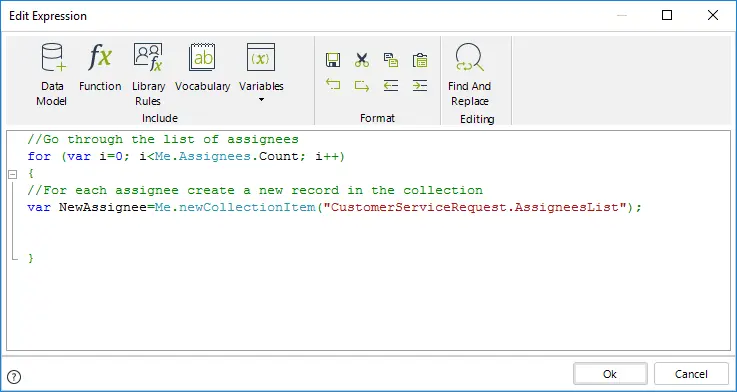Cancel the expression editing
The width and height of the screenshot is (737, 392).
[691, 374]
